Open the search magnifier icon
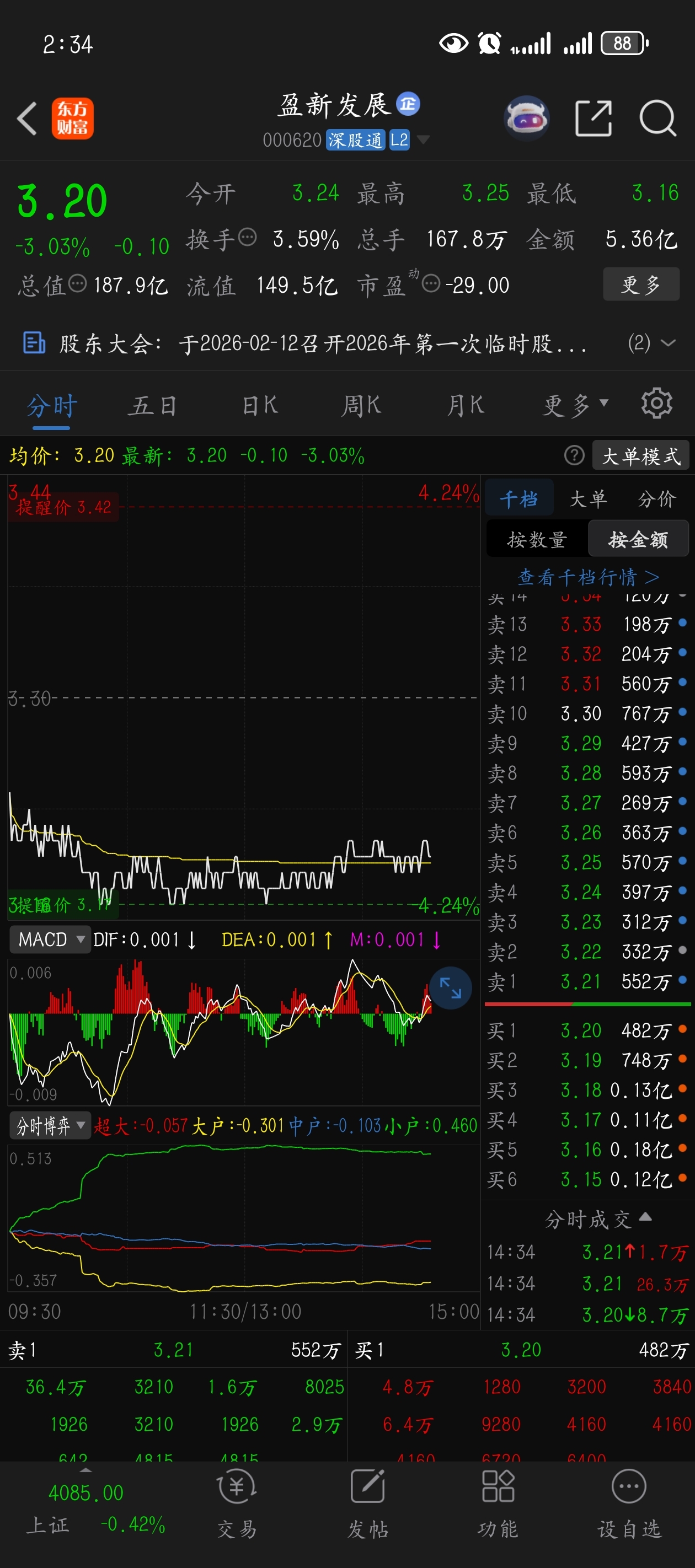 [x=658, y=118]
